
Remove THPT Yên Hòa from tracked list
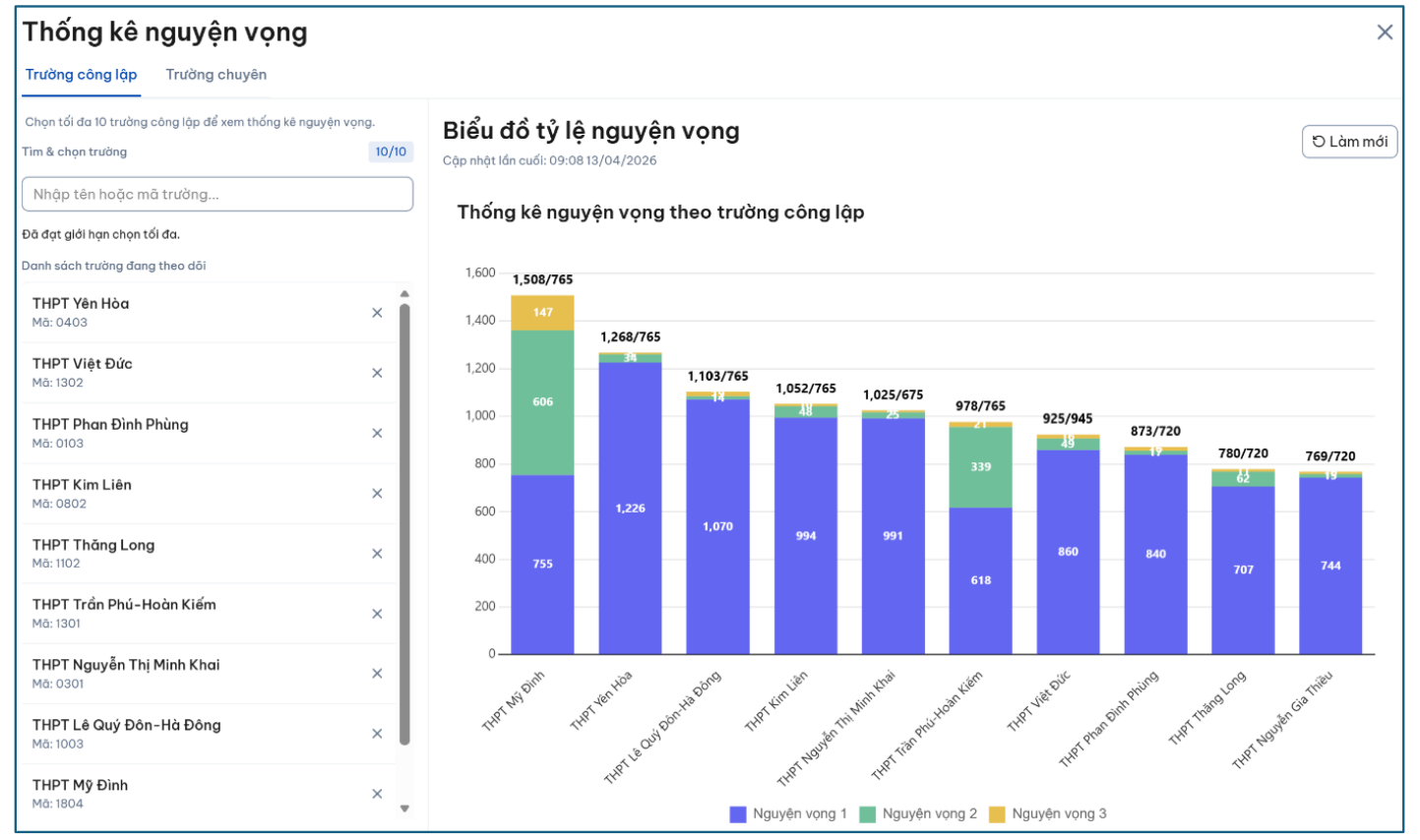pyautogui.click(x=377, y=313)
